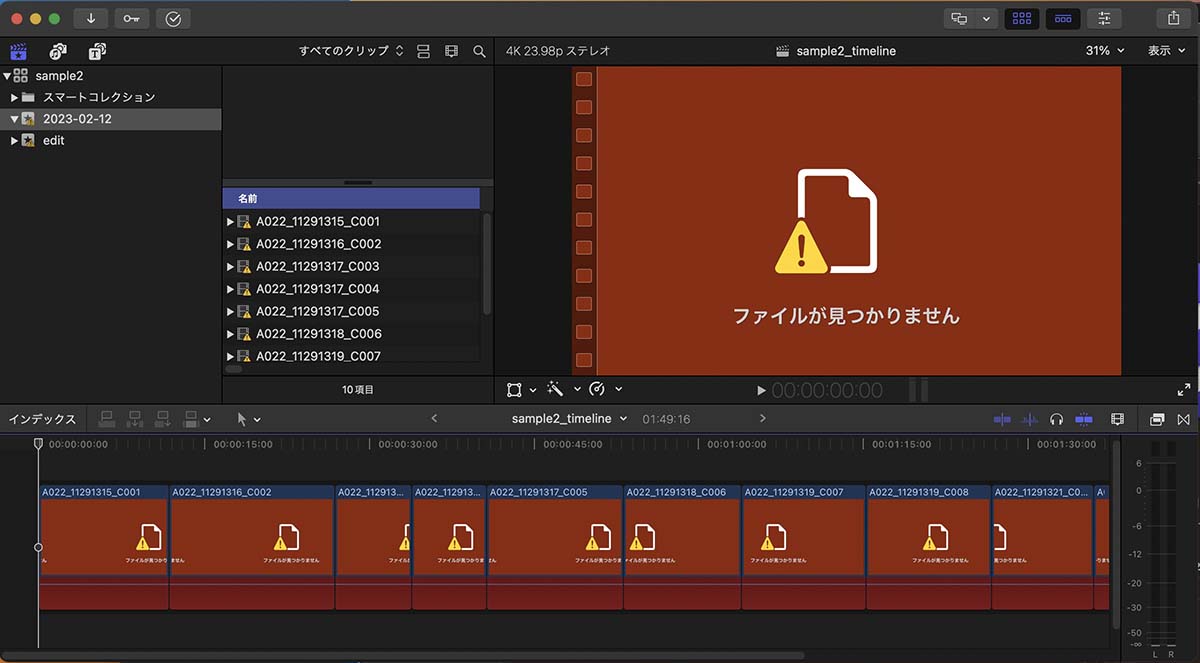Open the keyword editor key icon
The height and width of the screenshot is (663, 1200).
click(132, 18)
